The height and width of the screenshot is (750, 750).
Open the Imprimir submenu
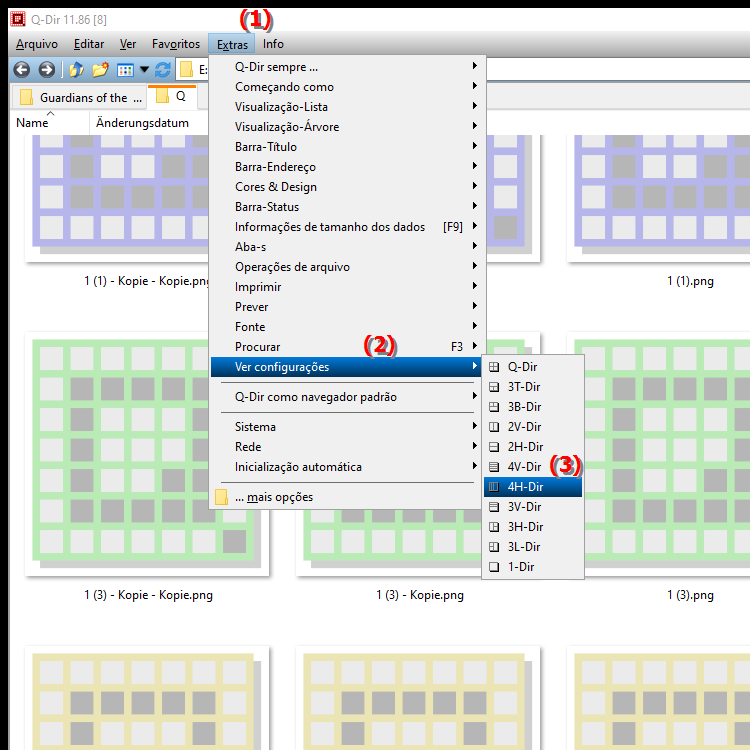pyautogui.click(x=346, y=287)
